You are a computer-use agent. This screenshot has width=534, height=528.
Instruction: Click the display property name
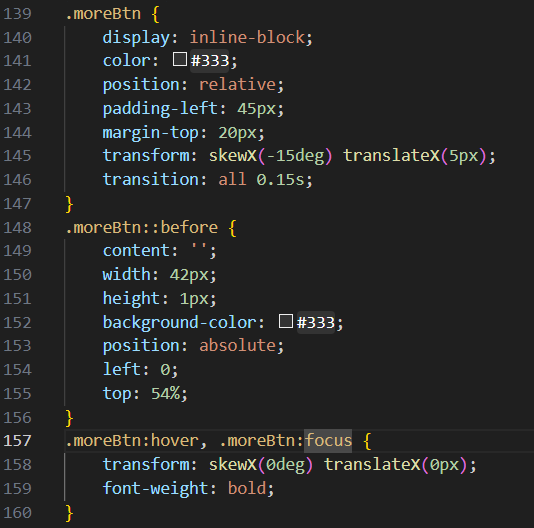point(136,37)
